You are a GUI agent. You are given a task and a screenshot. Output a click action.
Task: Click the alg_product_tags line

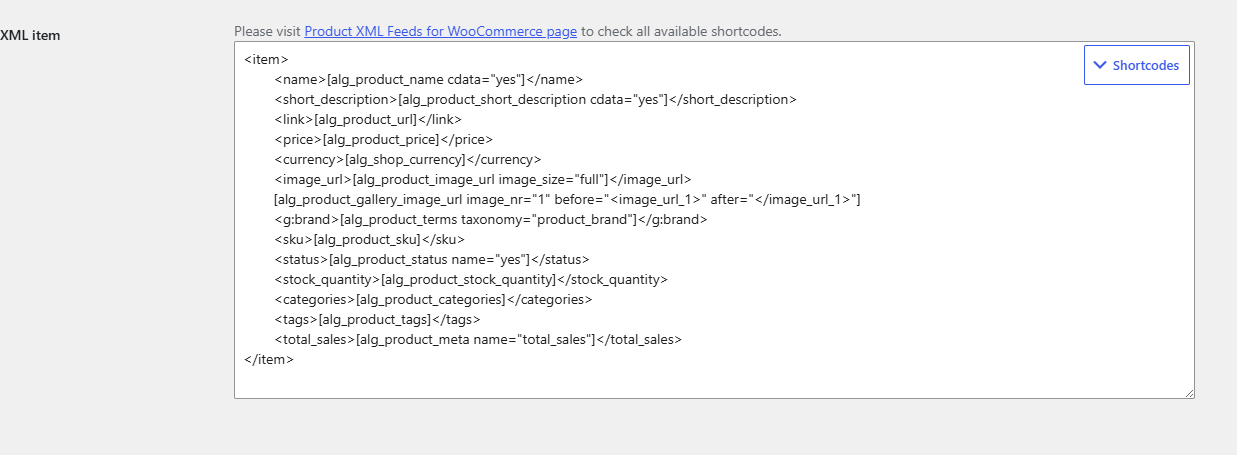click(x=377, y=320)
